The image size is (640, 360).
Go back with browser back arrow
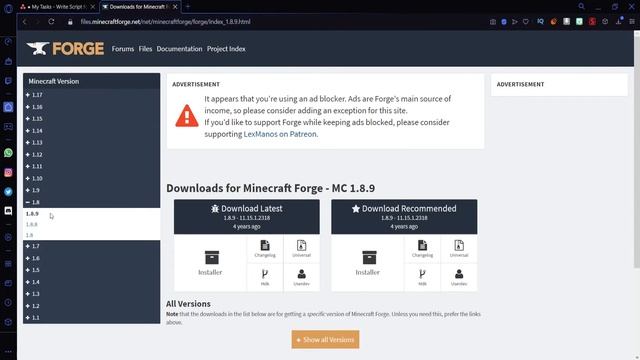25,22
